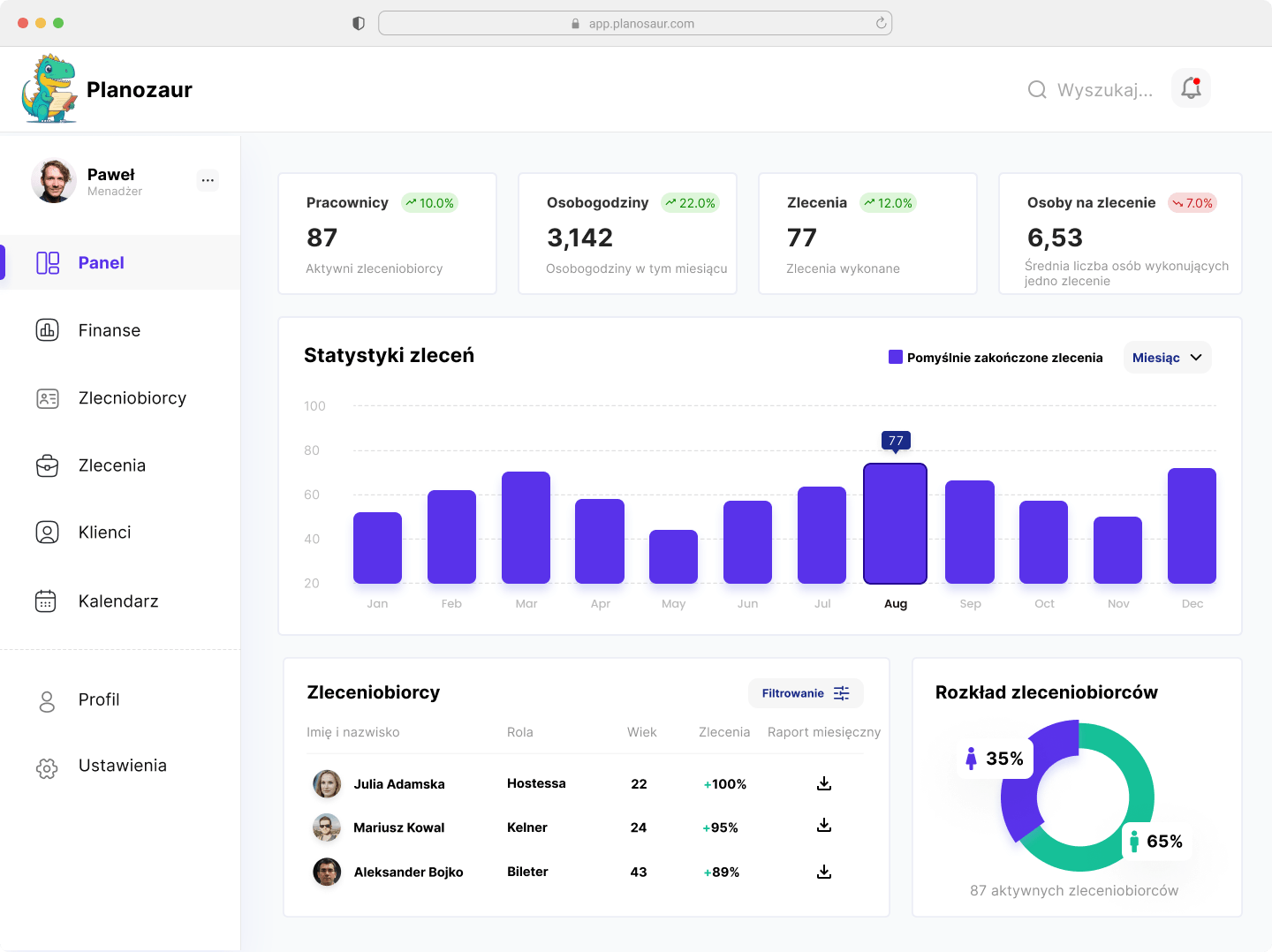Screen dimensions: 1272x952
Task: Click the Aug month axis label
Action: pos(896,604)
